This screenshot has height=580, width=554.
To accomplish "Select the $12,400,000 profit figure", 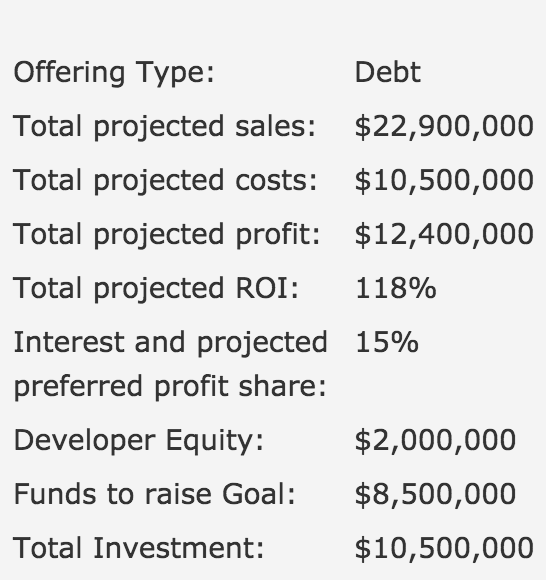I will (x=444, y=235).
